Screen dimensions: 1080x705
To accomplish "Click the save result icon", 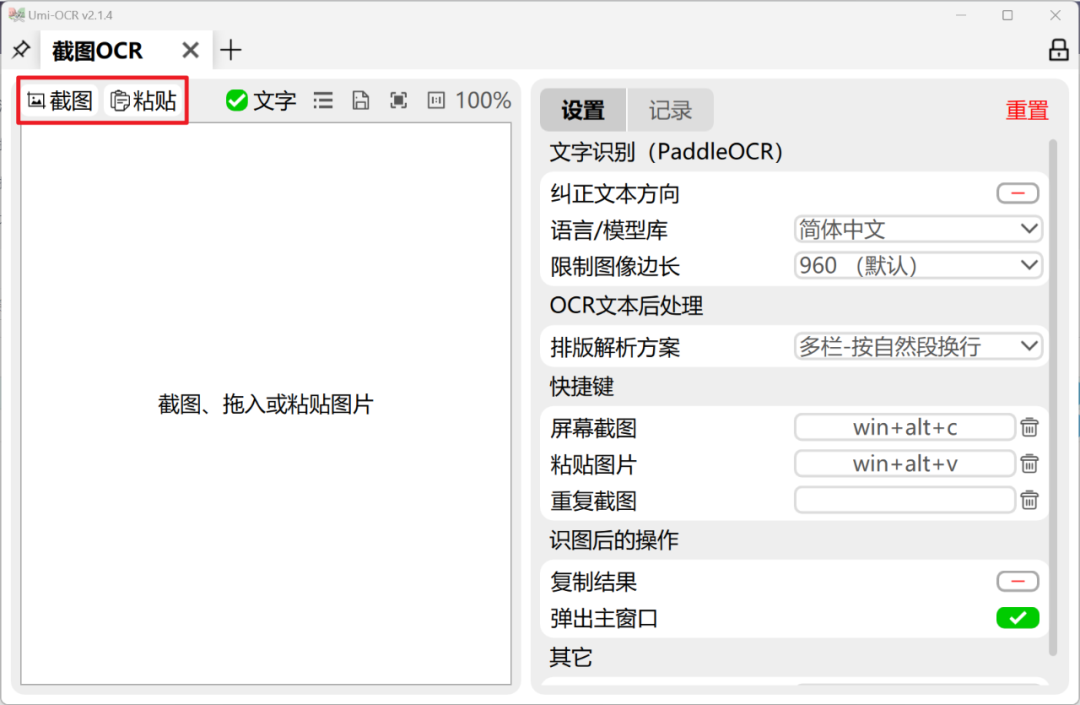I will (360, 100).
